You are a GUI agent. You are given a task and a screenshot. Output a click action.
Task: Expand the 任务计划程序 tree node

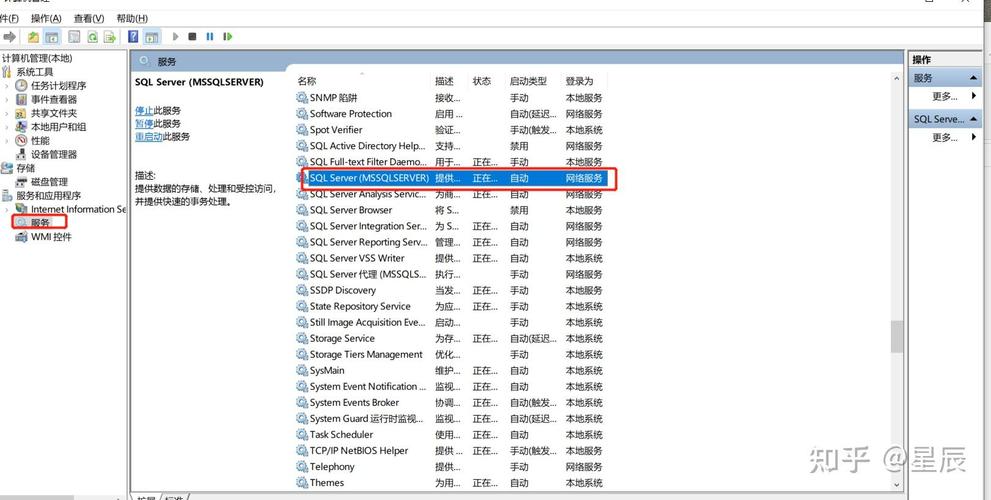coord(7,85)
